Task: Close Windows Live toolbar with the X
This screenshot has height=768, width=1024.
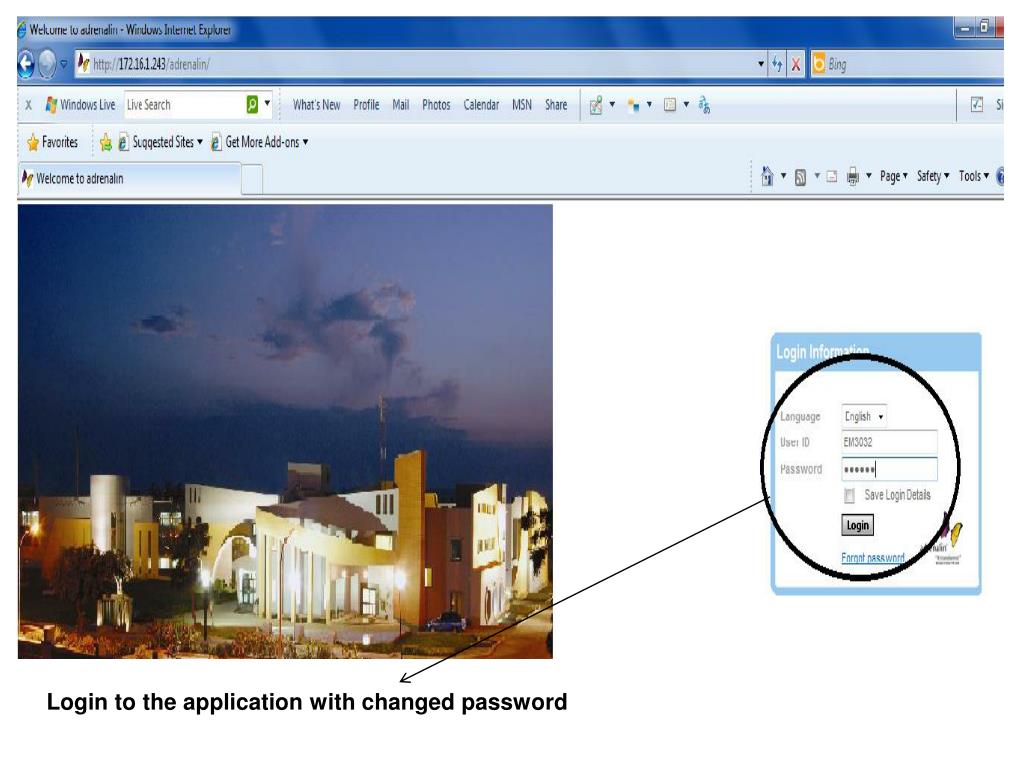Action: [27, 105]
